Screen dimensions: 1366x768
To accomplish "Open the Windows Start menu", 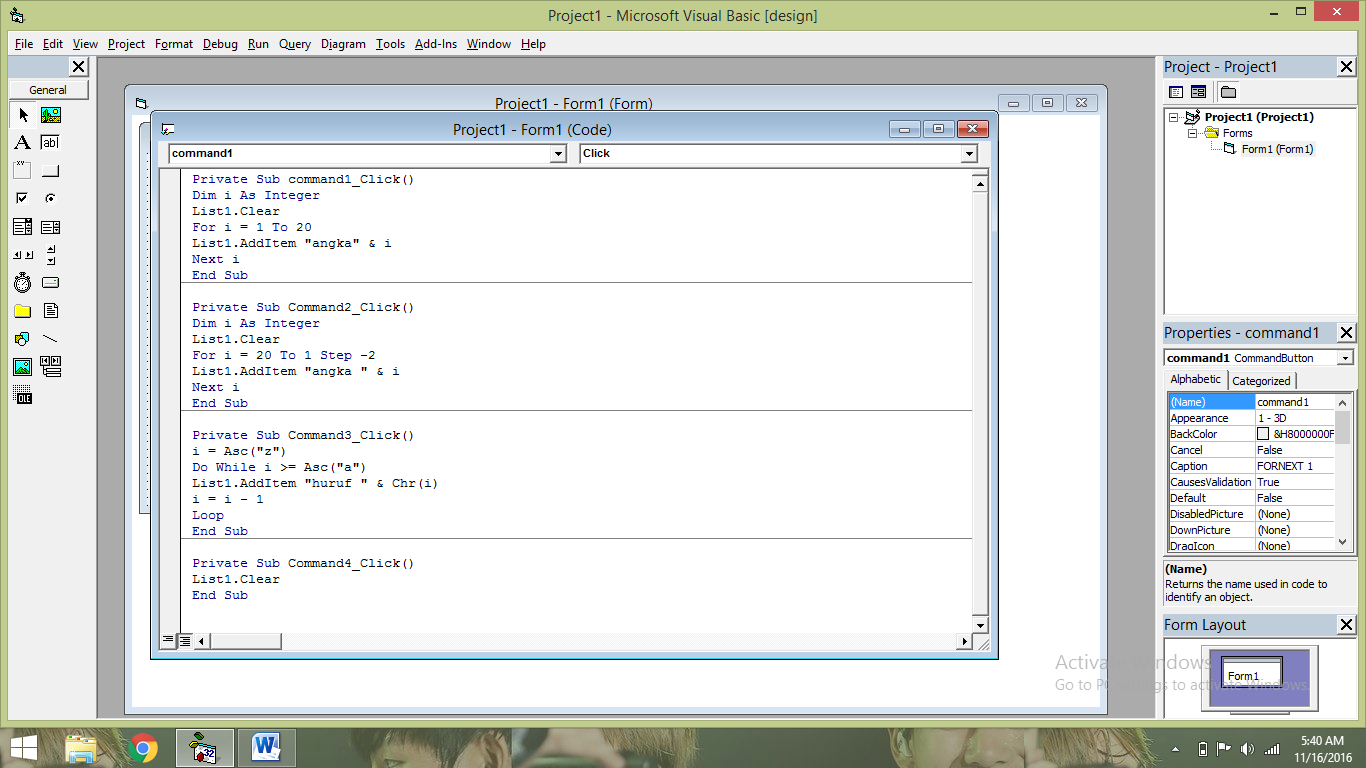I will (x=21, y=747).
